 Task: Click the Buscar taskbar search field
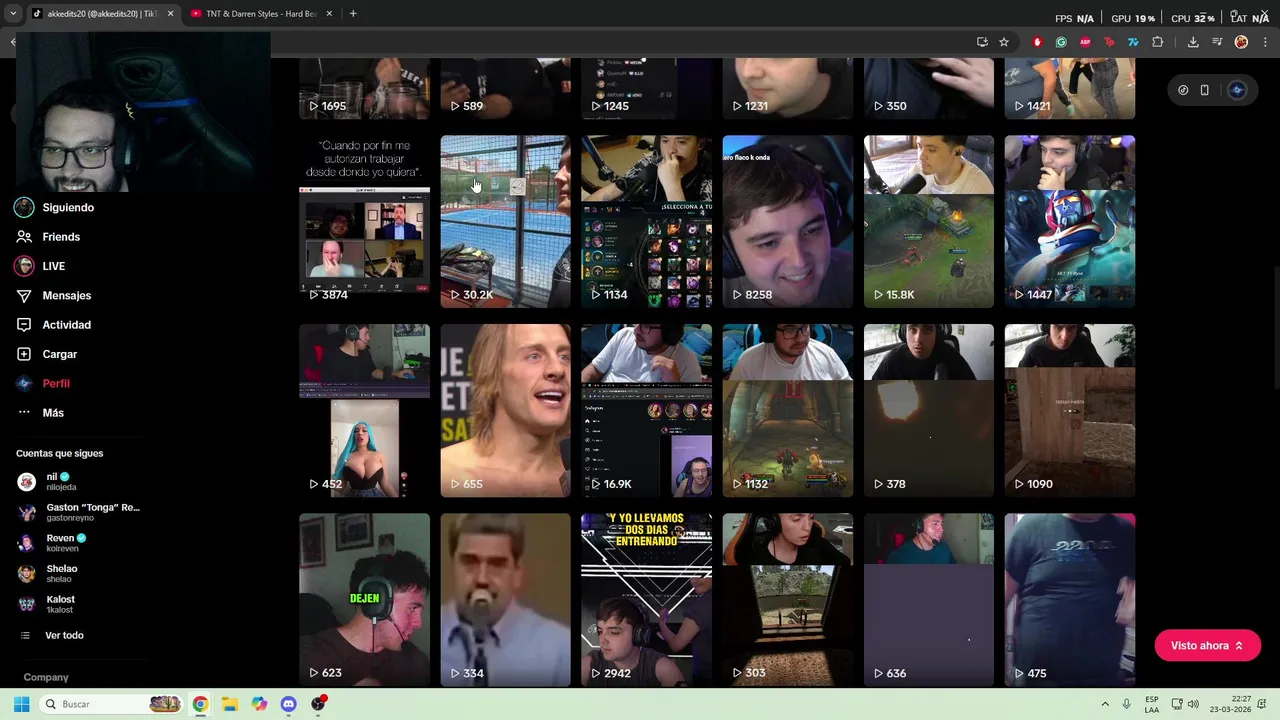click(111, 704)
